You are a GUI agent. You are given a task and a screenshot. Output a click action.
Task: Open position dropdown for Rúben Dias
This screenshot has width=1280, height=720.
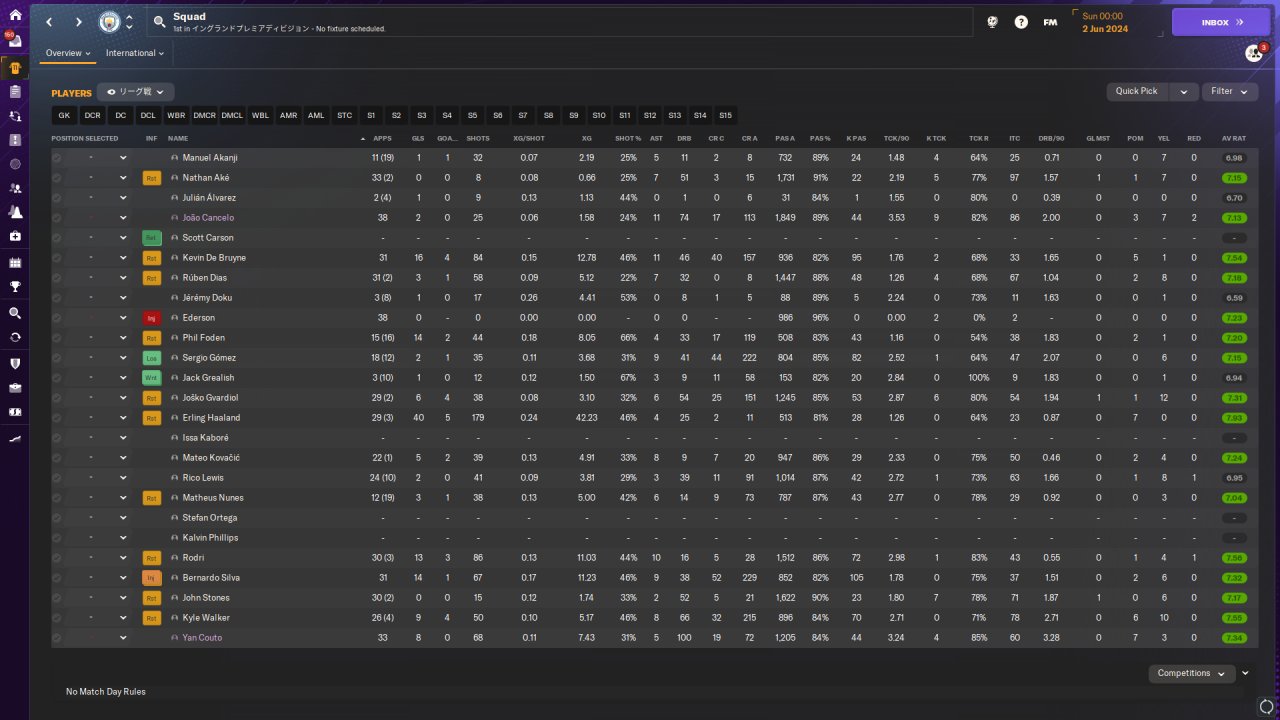click(x=123, y=278)
